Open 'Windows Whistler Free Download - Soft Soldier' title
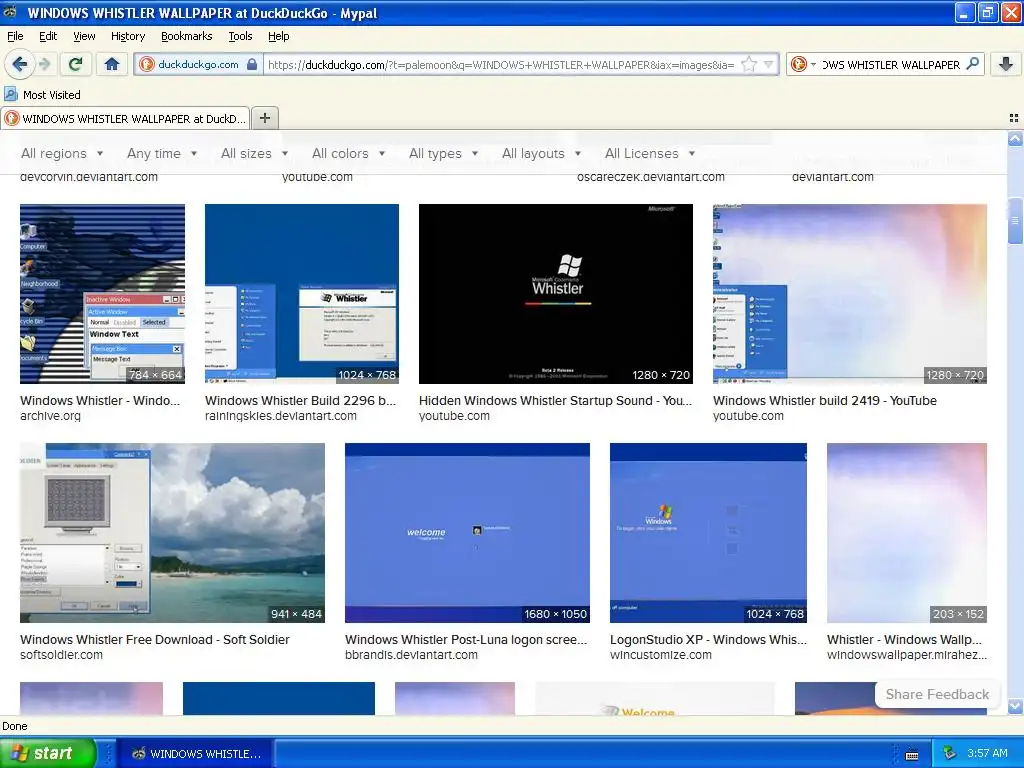 click(x=155, y=639)
